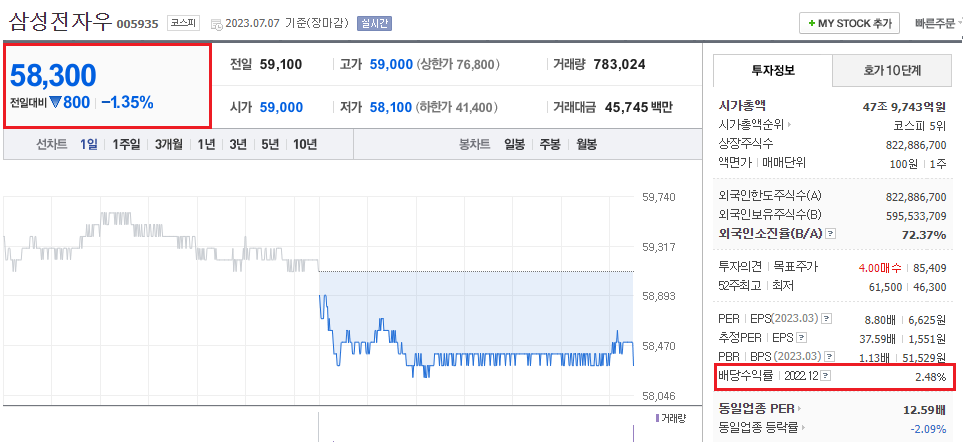Expand the 동일업종 PER arrow

point(799,409)
